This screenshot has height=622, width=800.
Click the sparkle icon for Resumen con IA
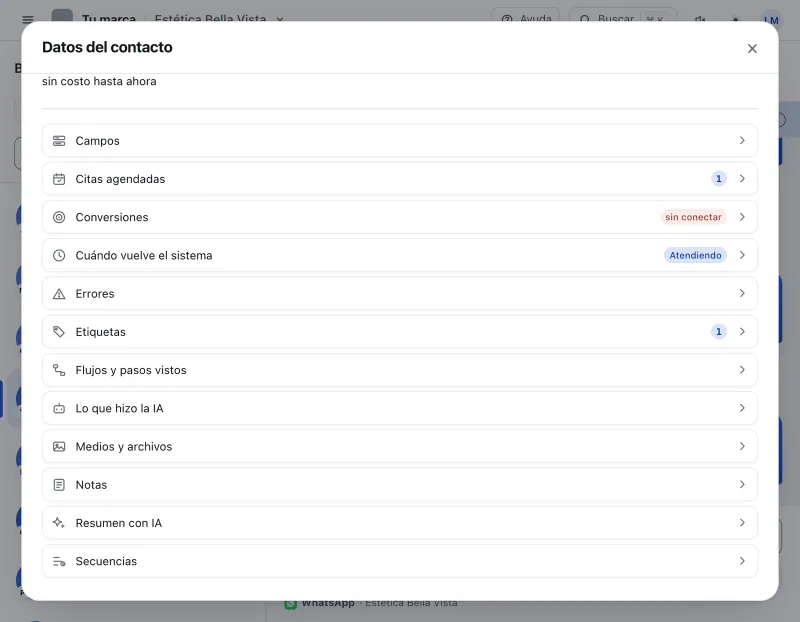point(59,524)
